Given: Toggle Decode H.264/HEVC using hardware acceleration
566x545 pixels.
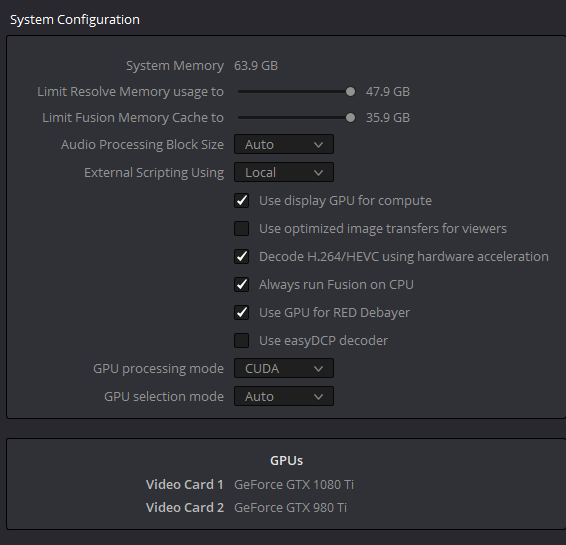Looking at the screenshot, I should coord(241,257).
